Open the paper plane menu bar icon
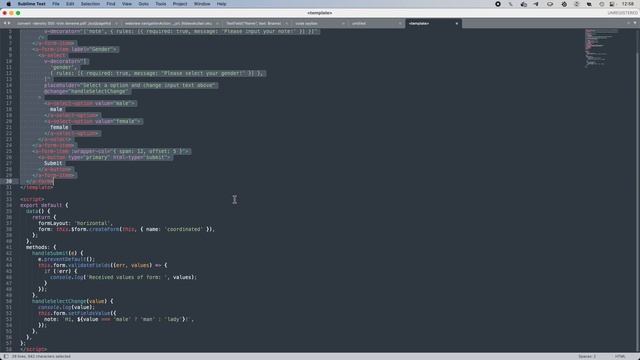This screenshot has height=360, width=640. pos(536,4)
